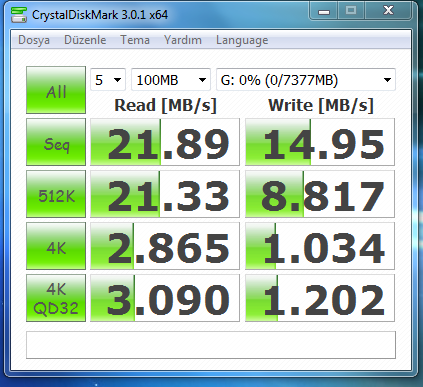Start the 512K random test
This screenshot has height=387, width=423.
56,194
